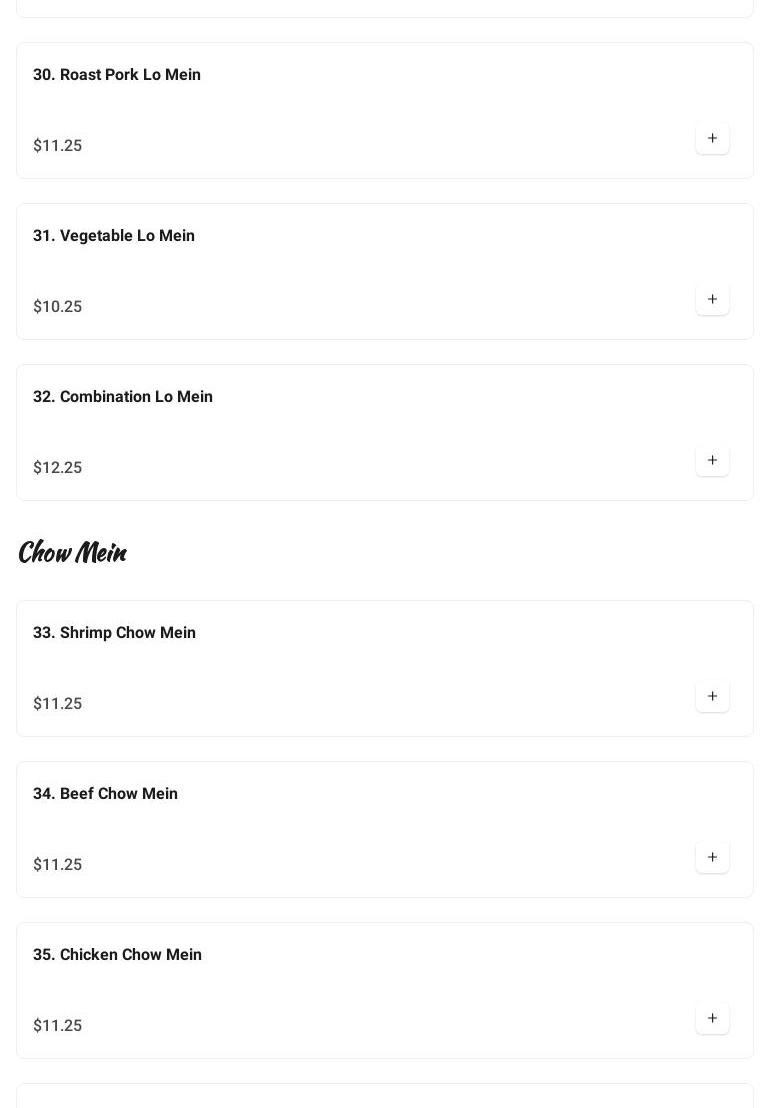The width and height of the screenshot is (770, 1108).
Task: Select 34. Beef Chow Mein item name
Action: coord(105,794)
